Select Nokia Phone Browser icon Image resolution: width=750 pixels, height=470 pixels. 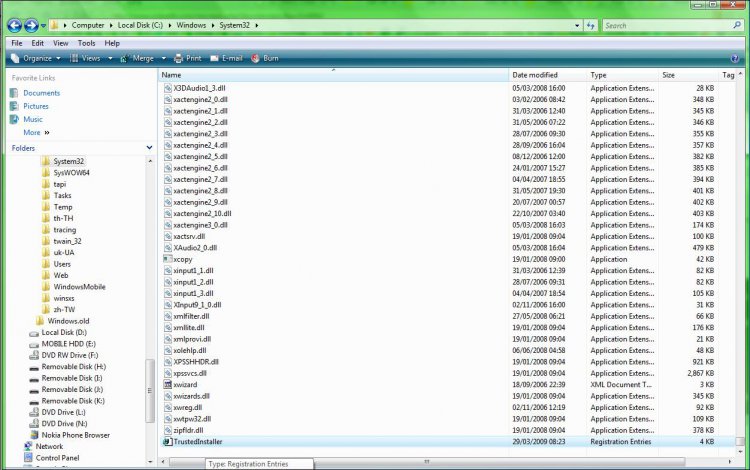coord(34,435)
